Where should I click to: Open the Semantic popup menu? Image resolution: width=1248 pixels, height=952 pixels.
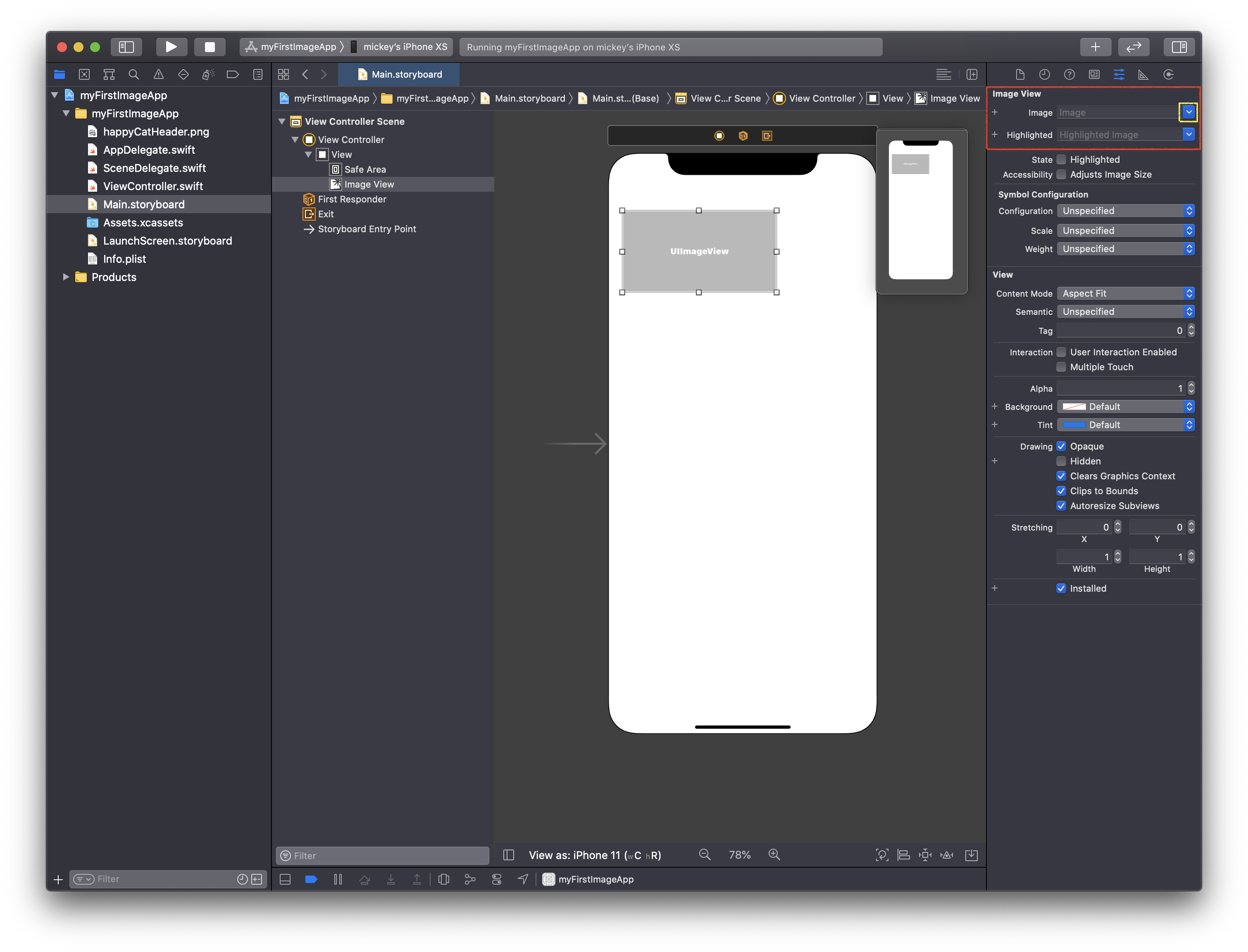tap(1126, 312)
